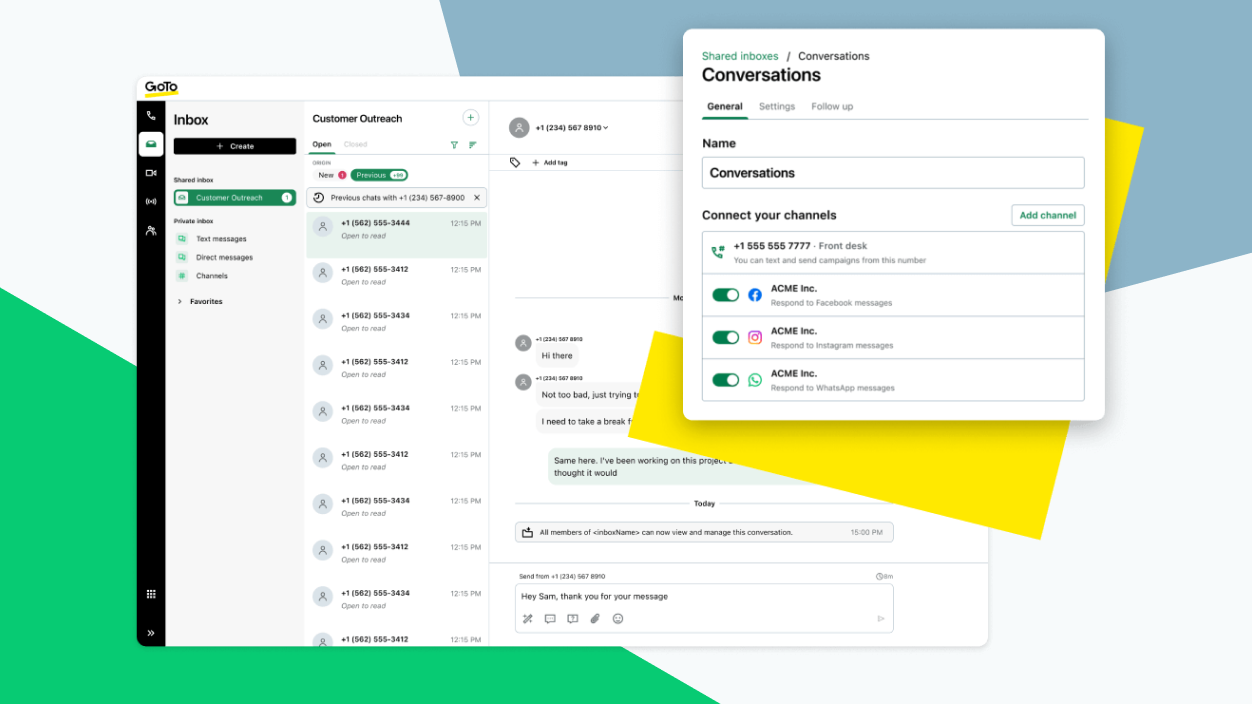Image resolution: width=1252 pixels, height=704 pixels.
Task: Open the Contacts icon in sidebar
Action: (x=151, y=230)
